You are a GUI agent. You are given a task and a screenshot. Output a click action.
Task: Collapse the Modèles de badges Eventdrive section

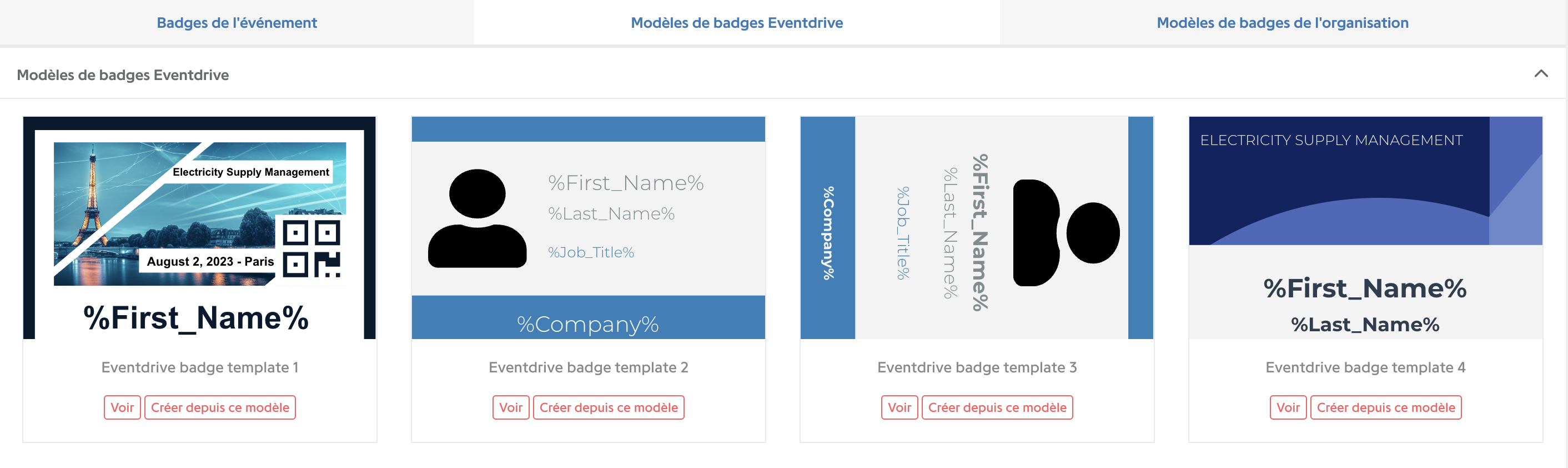[1541, 74]
